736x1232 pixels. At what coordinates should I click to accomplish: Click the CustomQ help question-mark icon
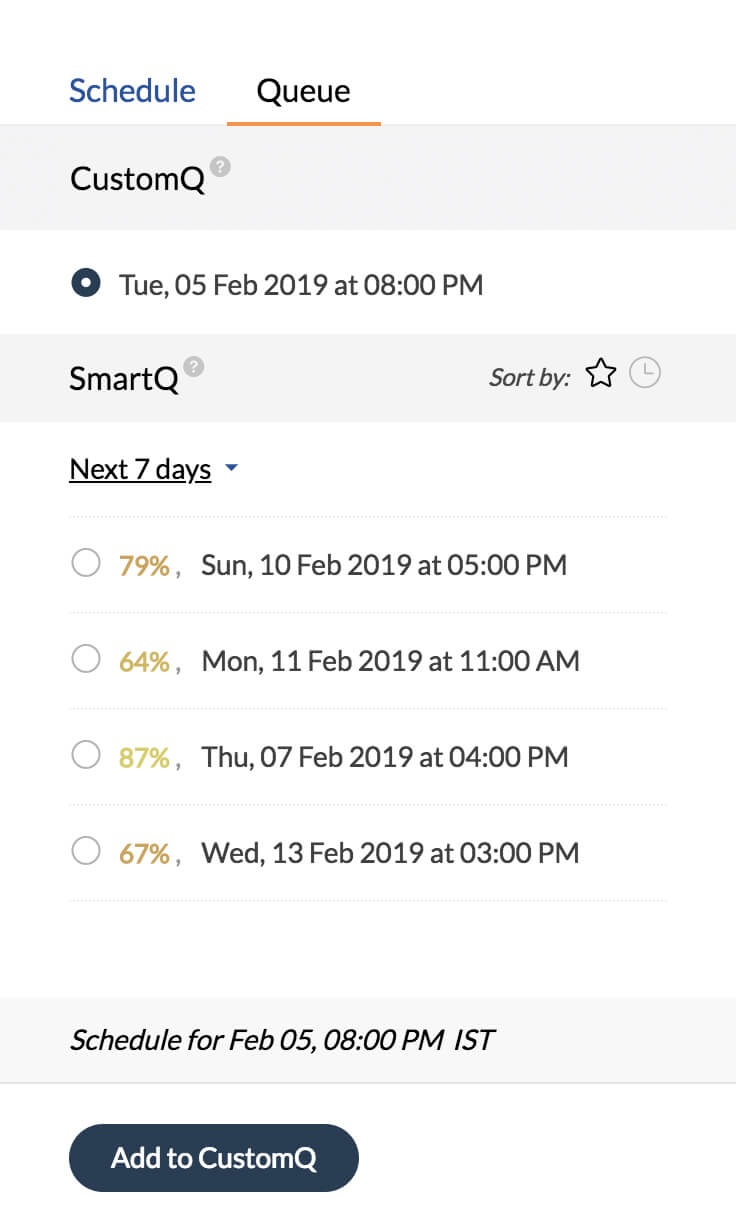tap(221, 166)
